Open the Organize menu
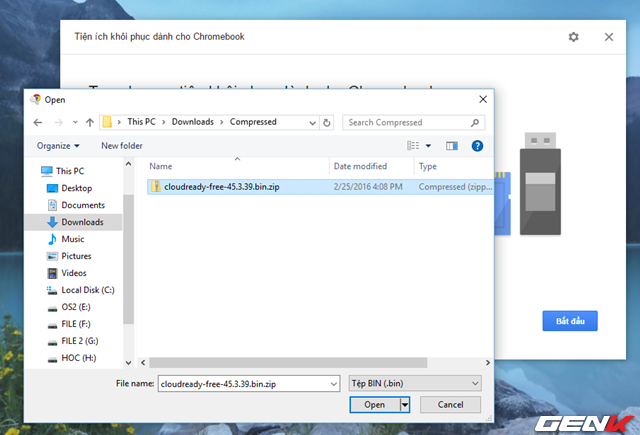This screenshot has width=640, height=435. tap(58, 146)
